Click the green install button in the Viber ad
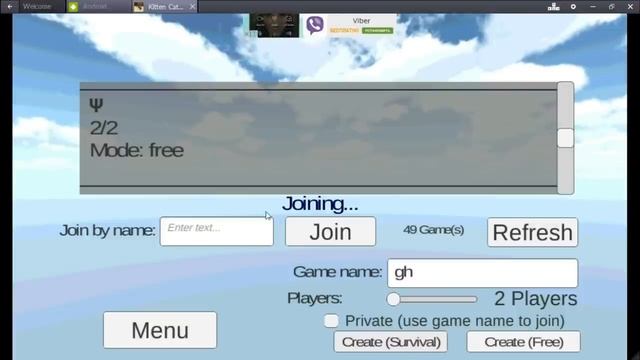The width and height of the screenshot is (640, 360). point(378,31)
